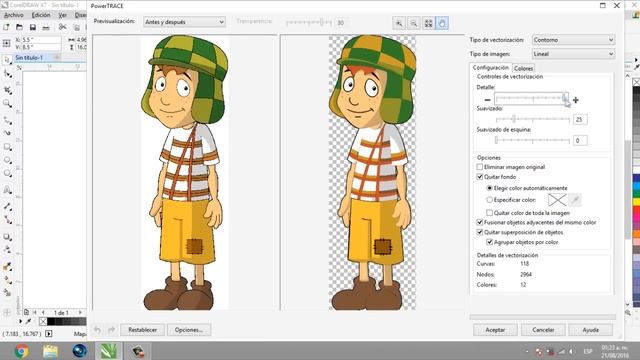640x360 pixels.
Task: Click the Suavizado value field showing 25
Action: (580, 120)
